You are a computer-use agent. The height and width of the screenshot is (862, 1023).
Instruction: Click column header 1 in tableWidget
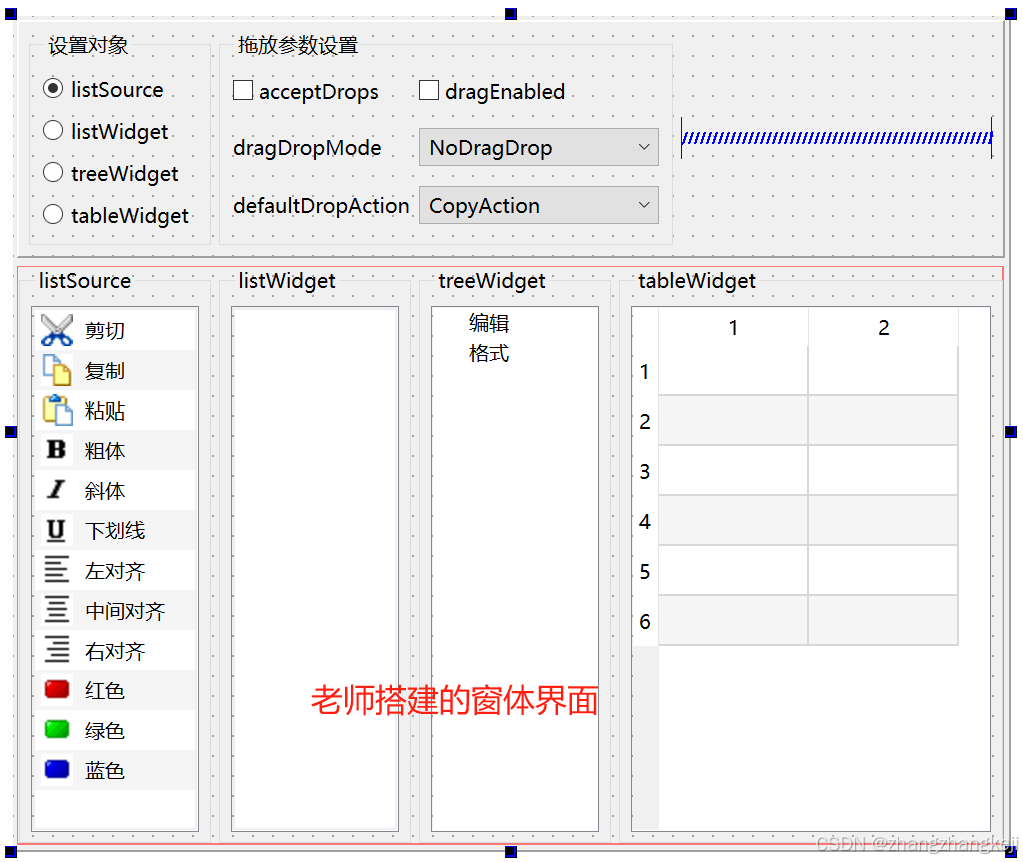point(733,327)
